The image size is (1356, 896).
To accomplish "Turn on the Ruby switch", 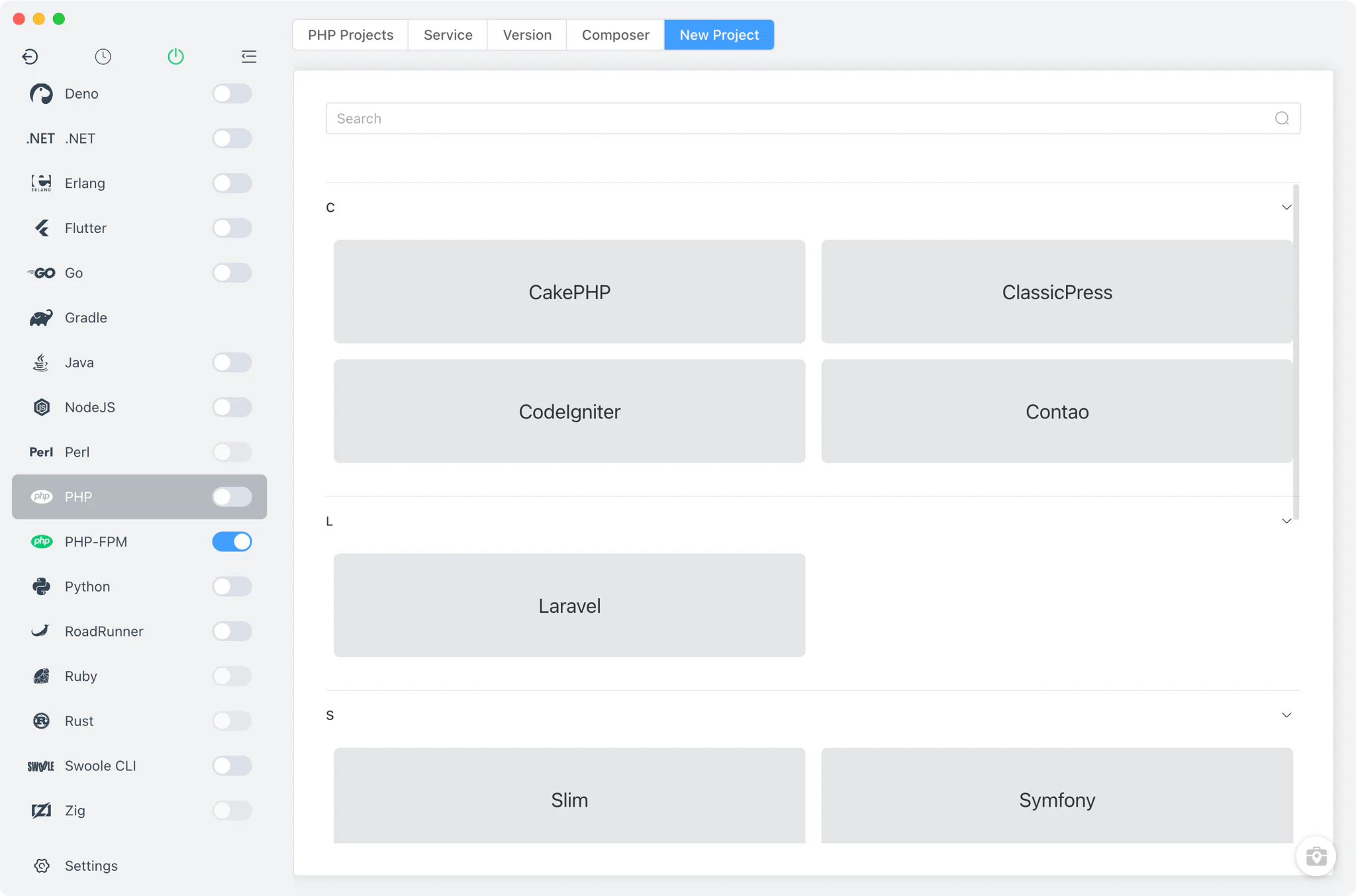I will coord(232,676).
